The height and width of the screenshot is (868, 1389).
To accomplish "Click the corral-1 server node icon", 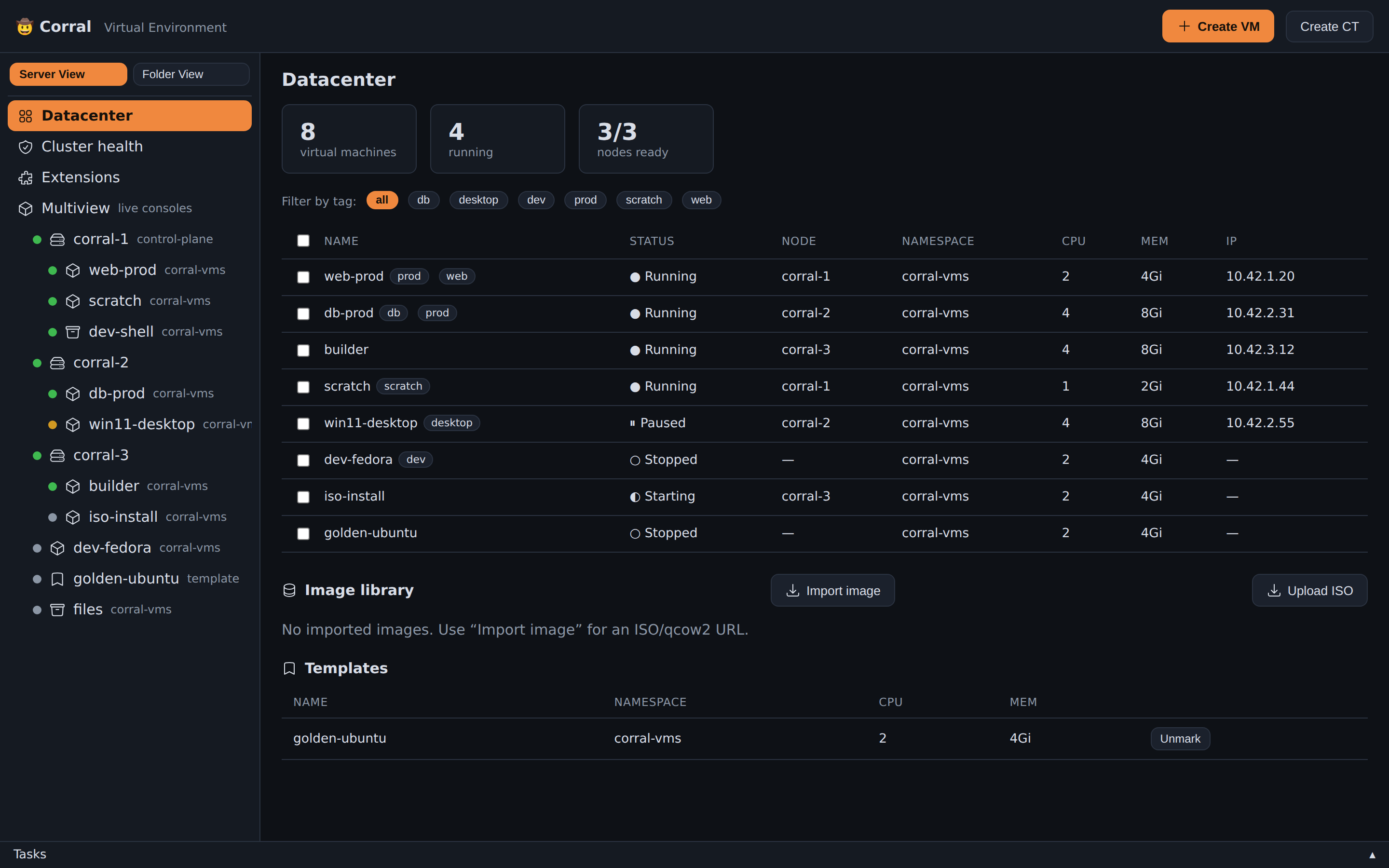I will click(x=57, y=239).
